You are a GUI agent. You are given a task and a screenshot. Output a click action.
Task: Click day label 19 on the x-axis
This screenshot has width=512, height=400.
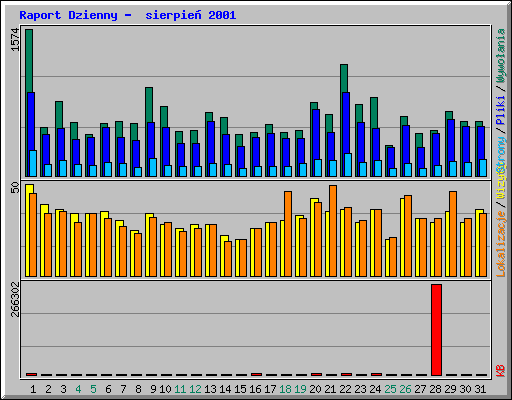(300, 389)
